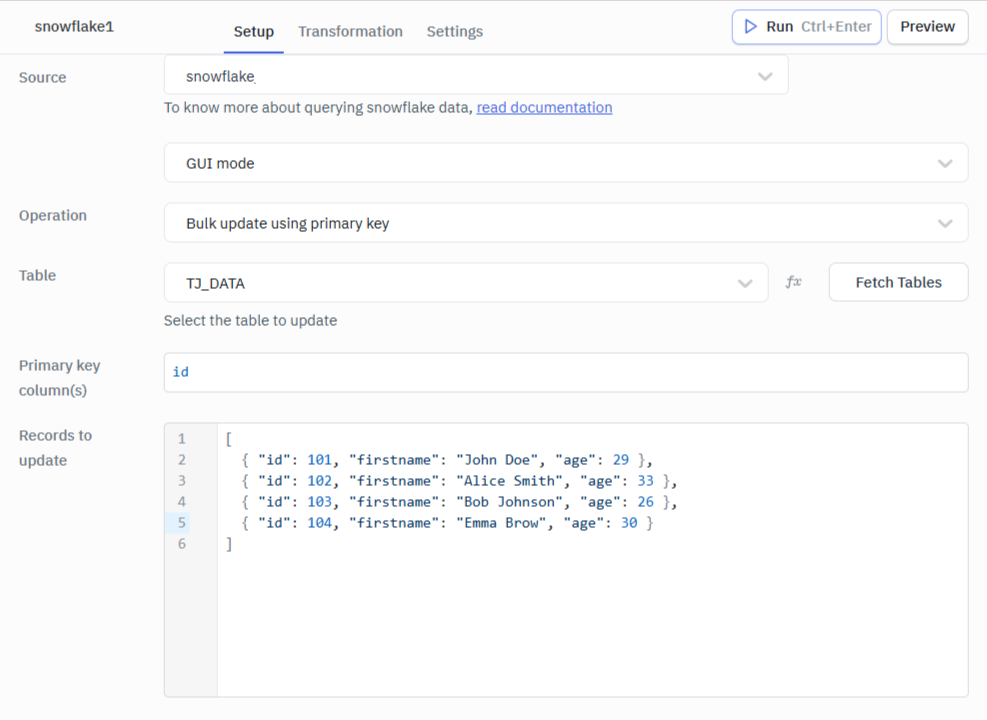This screenshot has height=720, width=987.
Task: Click the age value 26 in the editor
Action: (645, 502)
